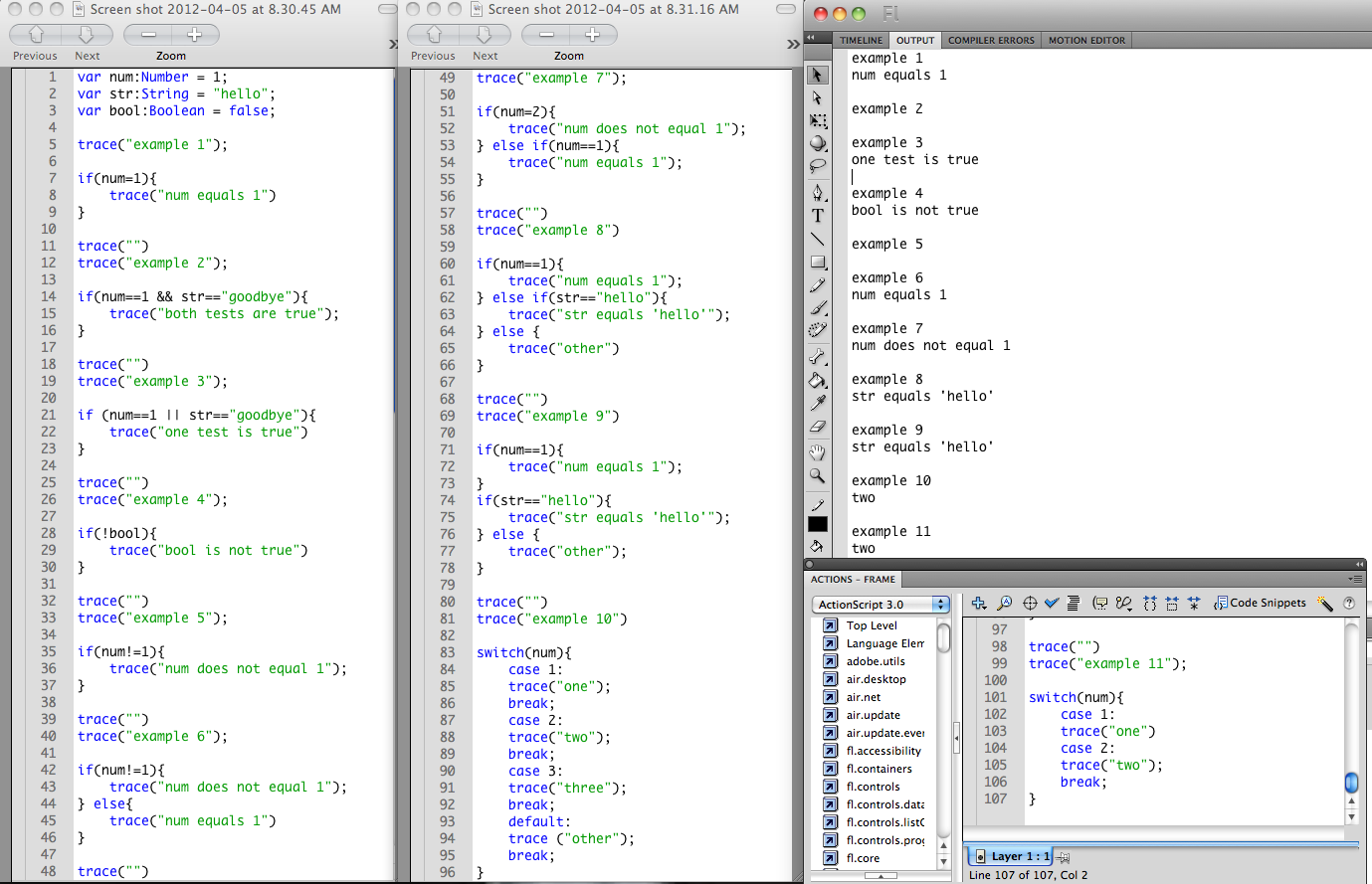Select the Bone tool
Screen dimensions: 1372x884
tap(817, 357)
